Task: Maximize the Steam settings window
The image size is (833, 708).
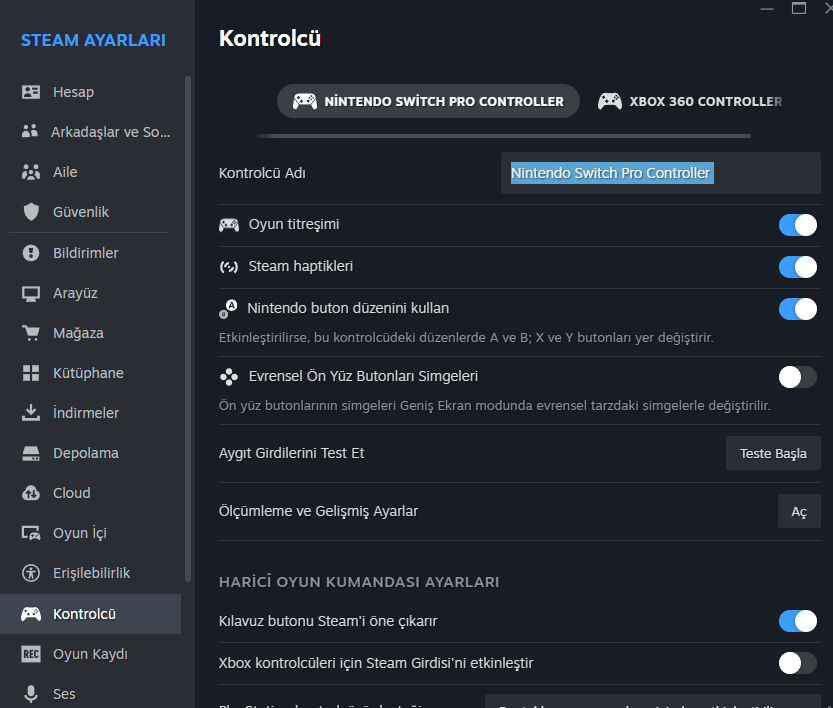Action: pos(798,8)
